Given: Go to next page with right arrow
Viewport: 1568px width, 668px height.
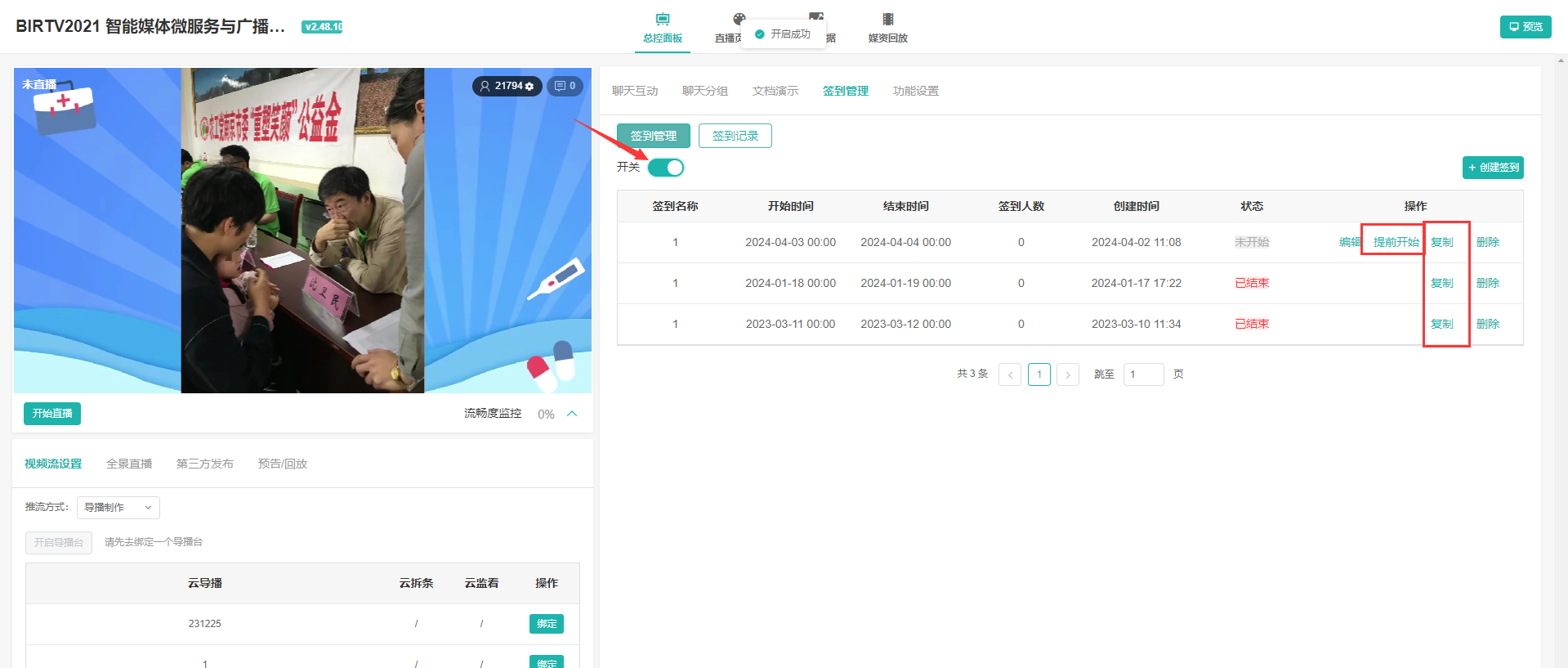Looking at the screenshot, I should tap(1068, 374).
